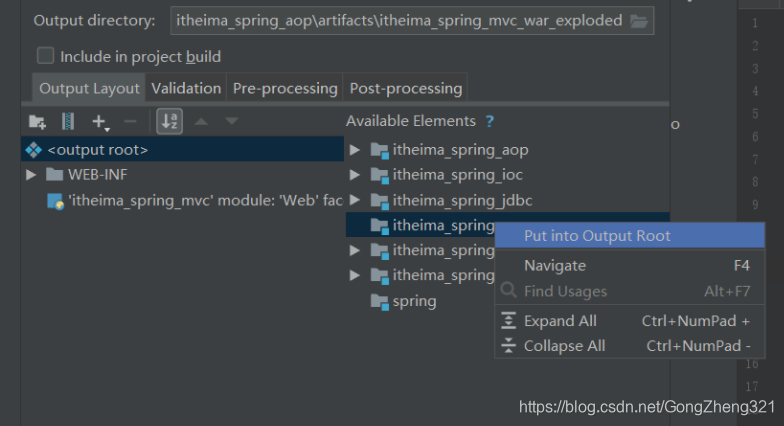Image resolution: width=784 pixels, height=426 pixels.
Task: Select the spring module in Available Elements
Action: 414,301
